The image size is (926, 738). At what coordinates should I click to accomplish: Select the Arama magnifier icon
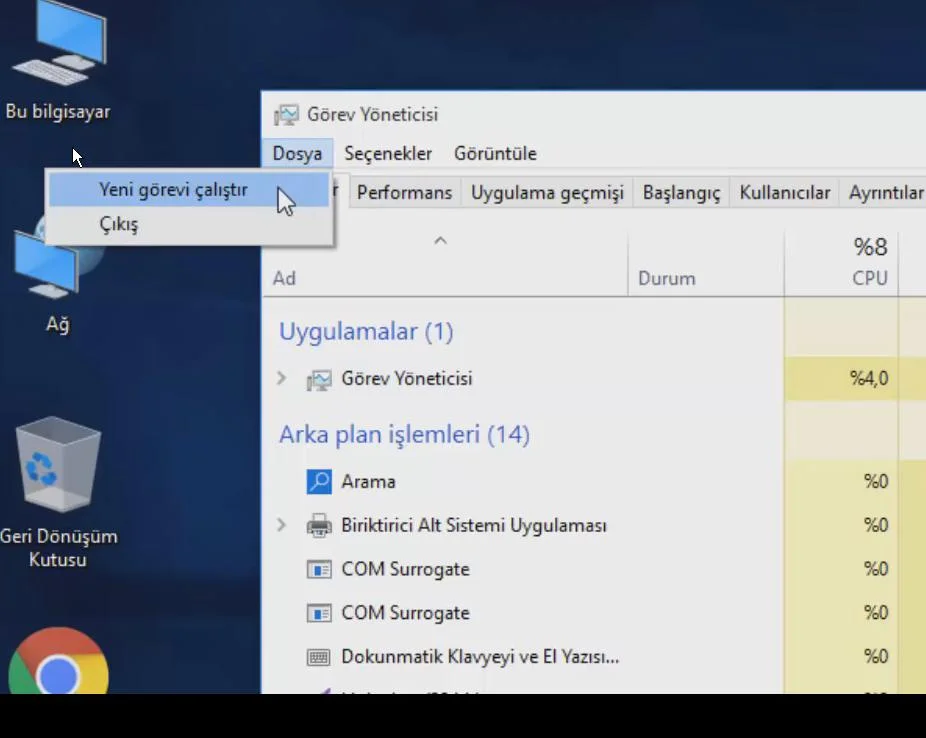click(x=319, y=482)
